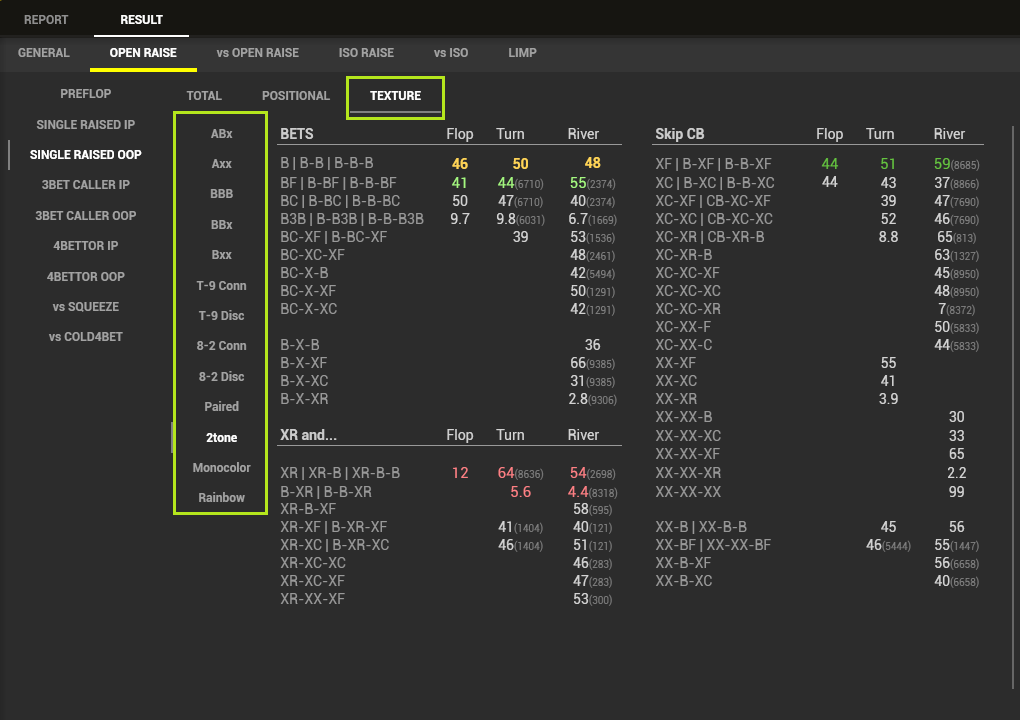The height and width of the screenshot is (720, 1020).
Task: Click the yellow flop bet value 46
Action: 460,164
